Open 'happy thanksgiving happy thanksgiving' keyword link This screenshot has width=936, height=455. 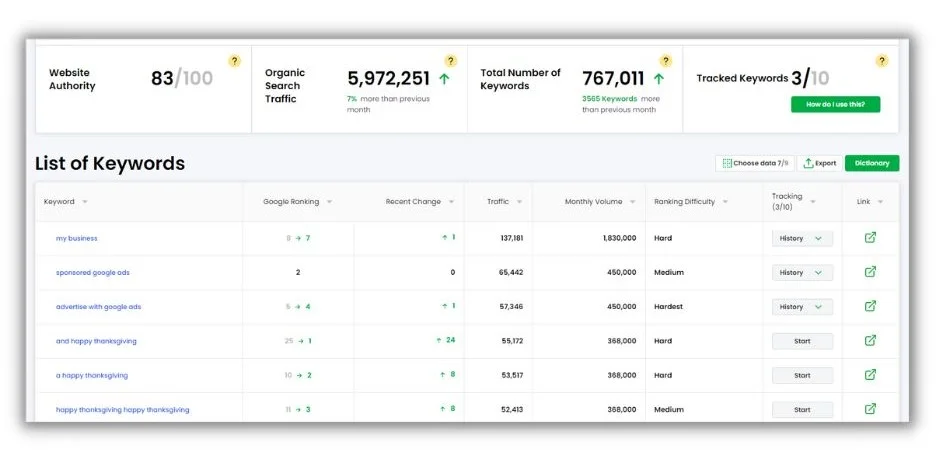122,410
